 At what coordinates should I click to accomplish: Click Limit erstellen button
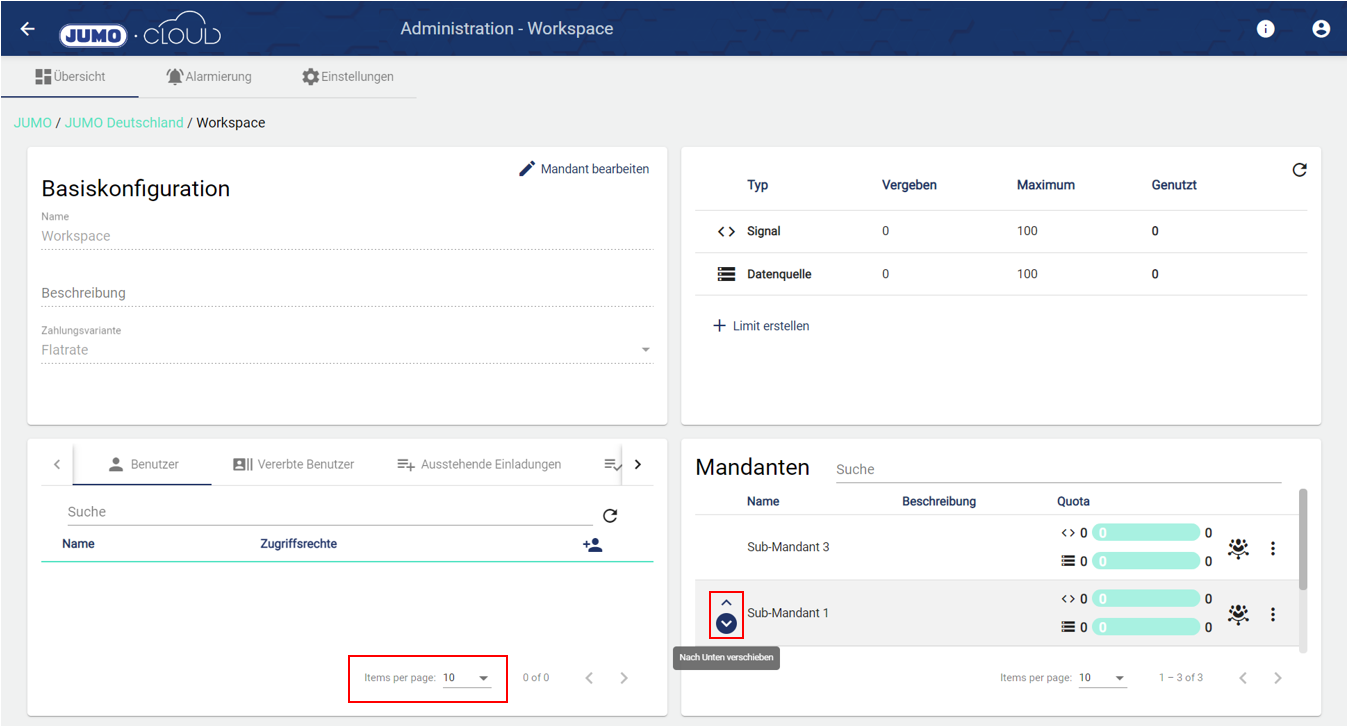[x=761, y=326]
